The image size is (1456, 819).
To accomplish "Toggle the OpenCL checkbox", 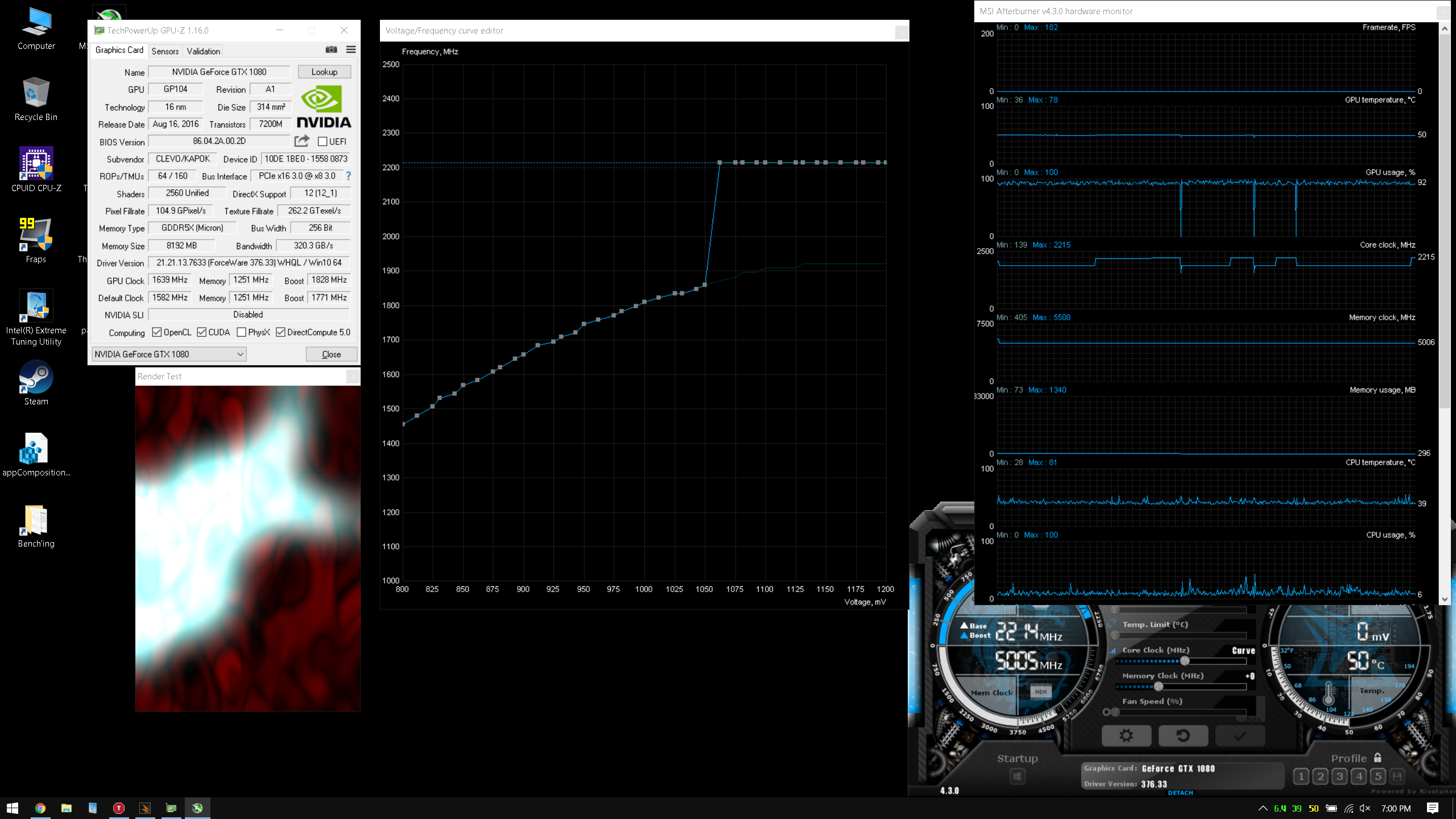I will point(157,332).
